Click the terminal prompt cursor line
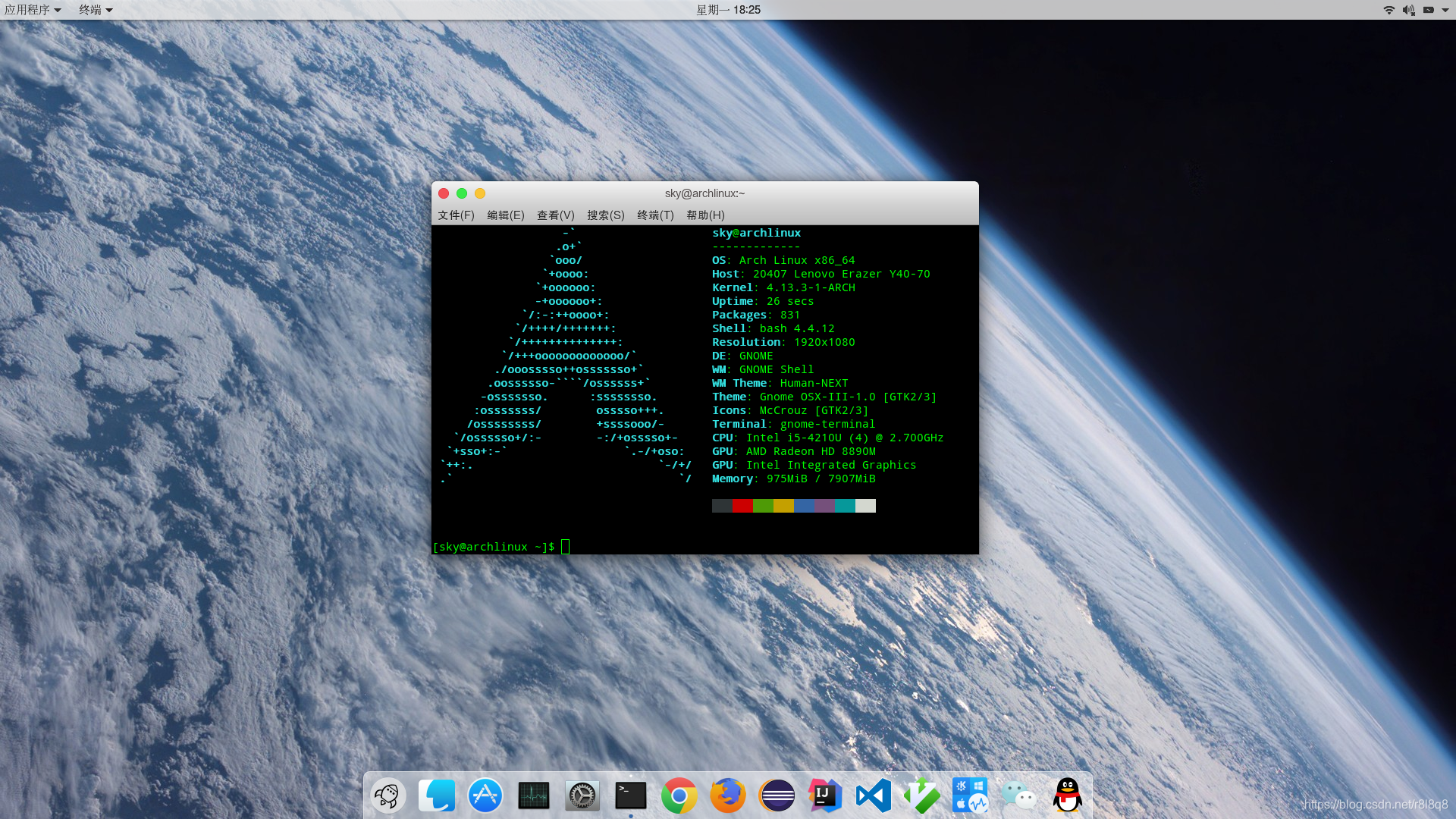Image resolution: width=1456 pixels, height=819 pixels. click(x=500, y=547)
